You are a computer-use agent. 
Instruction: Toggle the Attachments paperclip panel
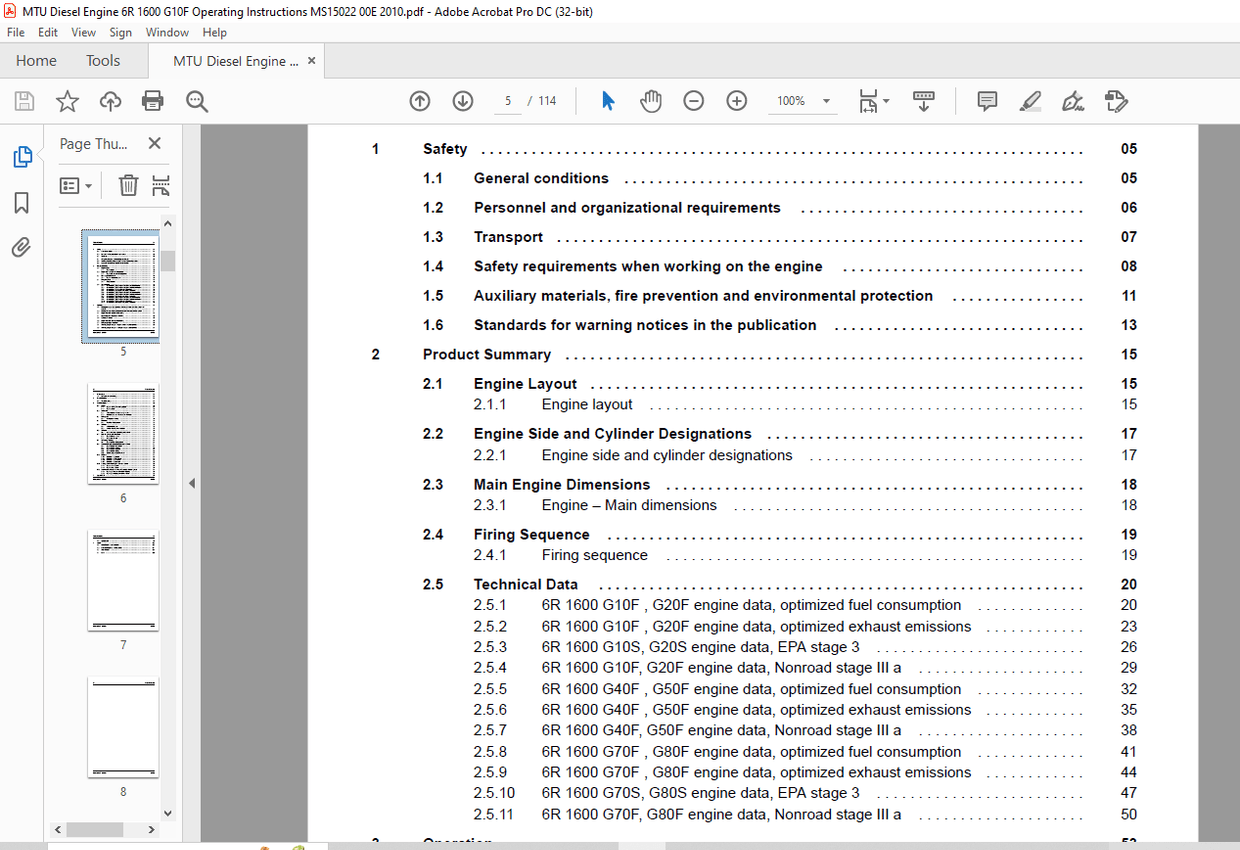(x=22, y=247)
